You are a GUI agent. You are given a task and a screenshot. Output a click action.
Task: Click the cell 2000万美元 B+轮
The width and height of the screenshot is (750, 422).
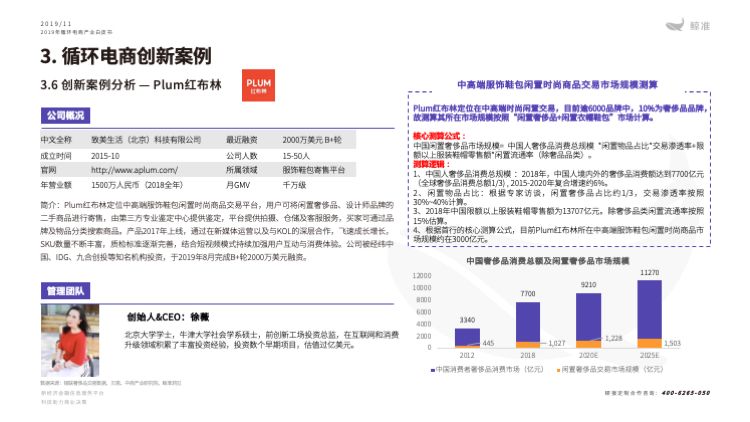[312, 140]
